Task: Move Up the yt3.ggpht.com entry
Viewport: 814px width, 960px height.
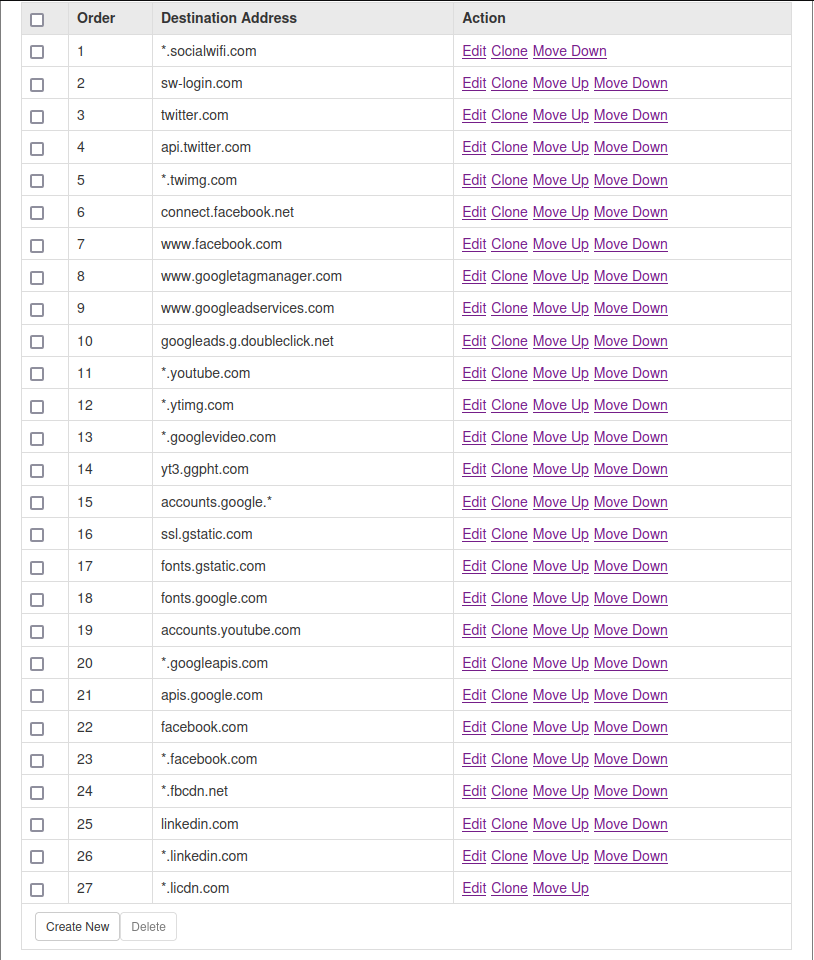Action: coord(560,469)
